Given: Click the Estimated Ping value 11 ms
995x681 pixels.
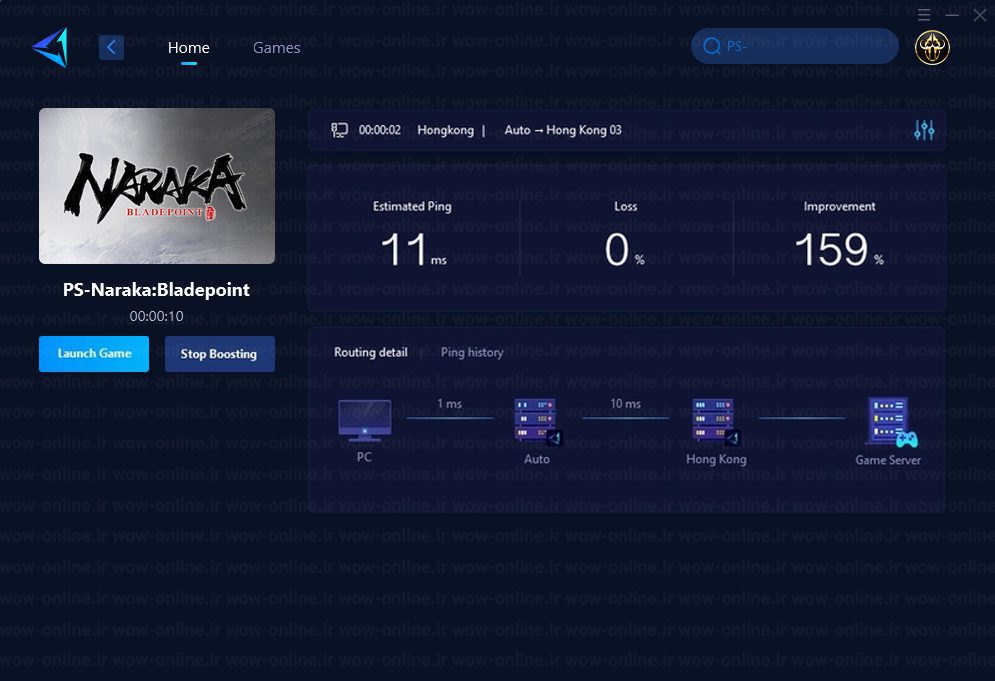Looking at the screenshot, I should tap(413, 249).
